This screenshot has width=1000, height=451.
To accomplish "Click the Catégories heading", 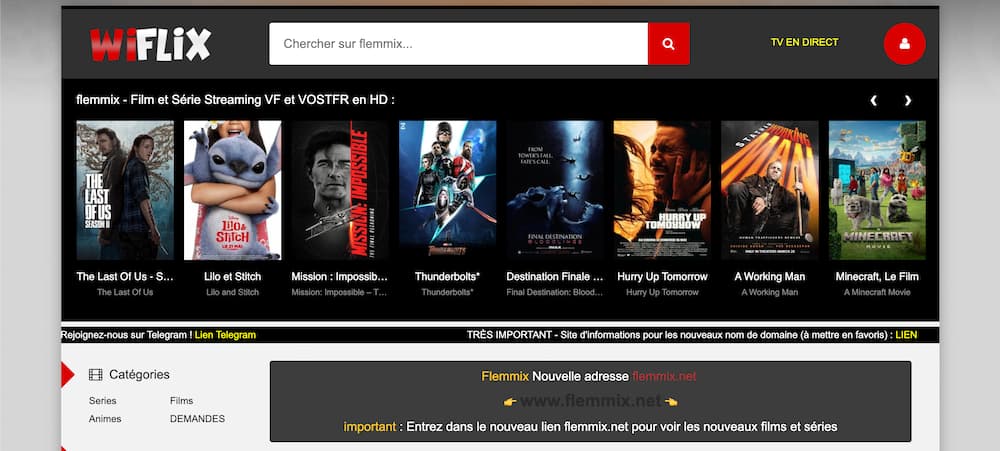I will 139,374.
